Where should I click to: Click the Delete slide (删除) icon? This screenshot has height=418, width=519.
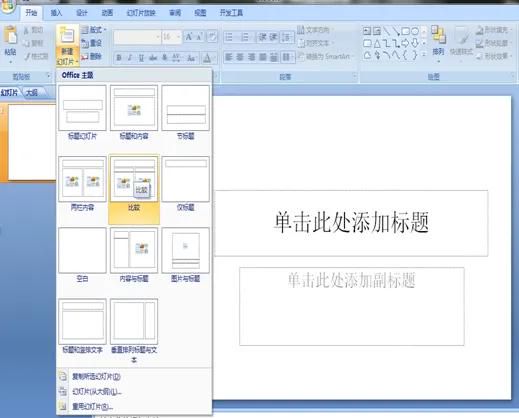pos(91,56)
